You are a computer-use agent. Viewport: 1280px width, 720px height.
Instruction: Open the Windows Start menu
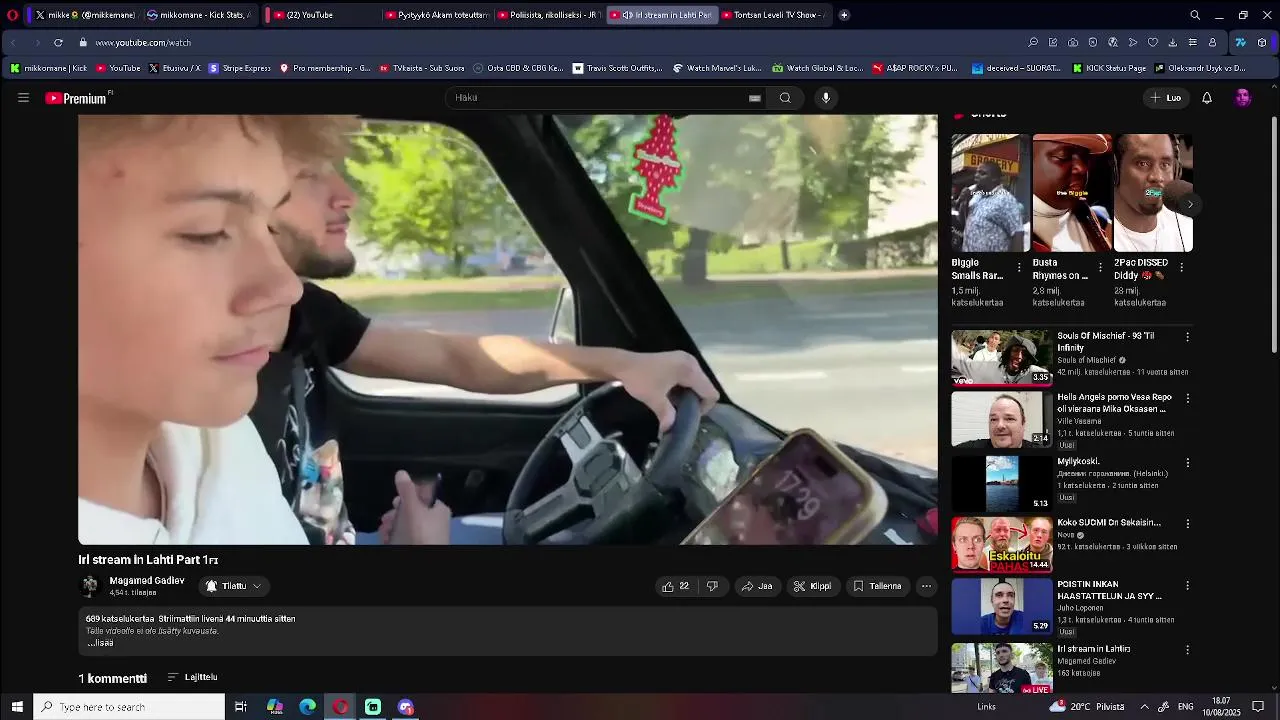(17, 707)
